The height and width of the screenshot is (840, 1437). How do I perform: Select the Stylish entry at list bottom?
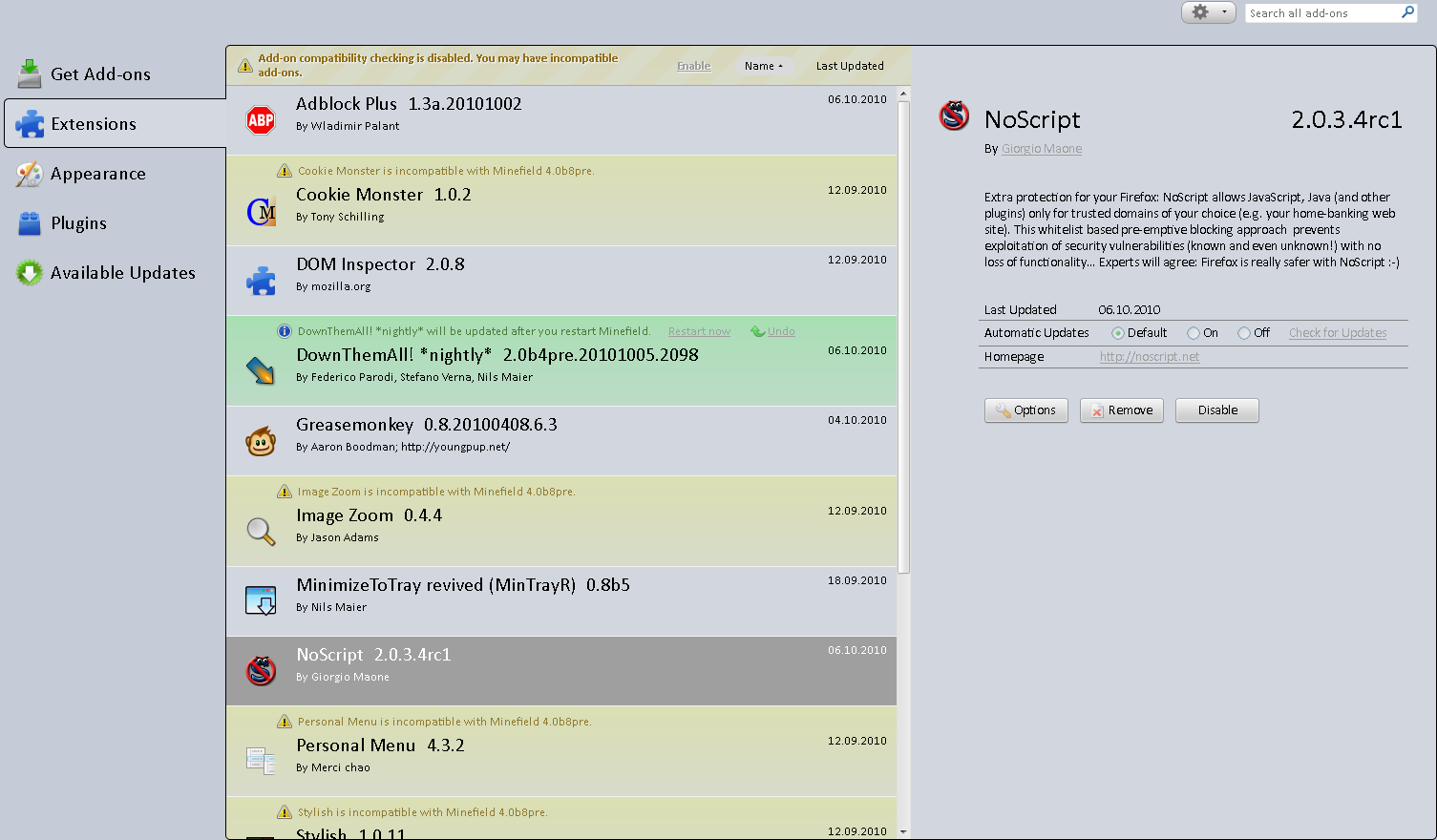tap(561, 819)
